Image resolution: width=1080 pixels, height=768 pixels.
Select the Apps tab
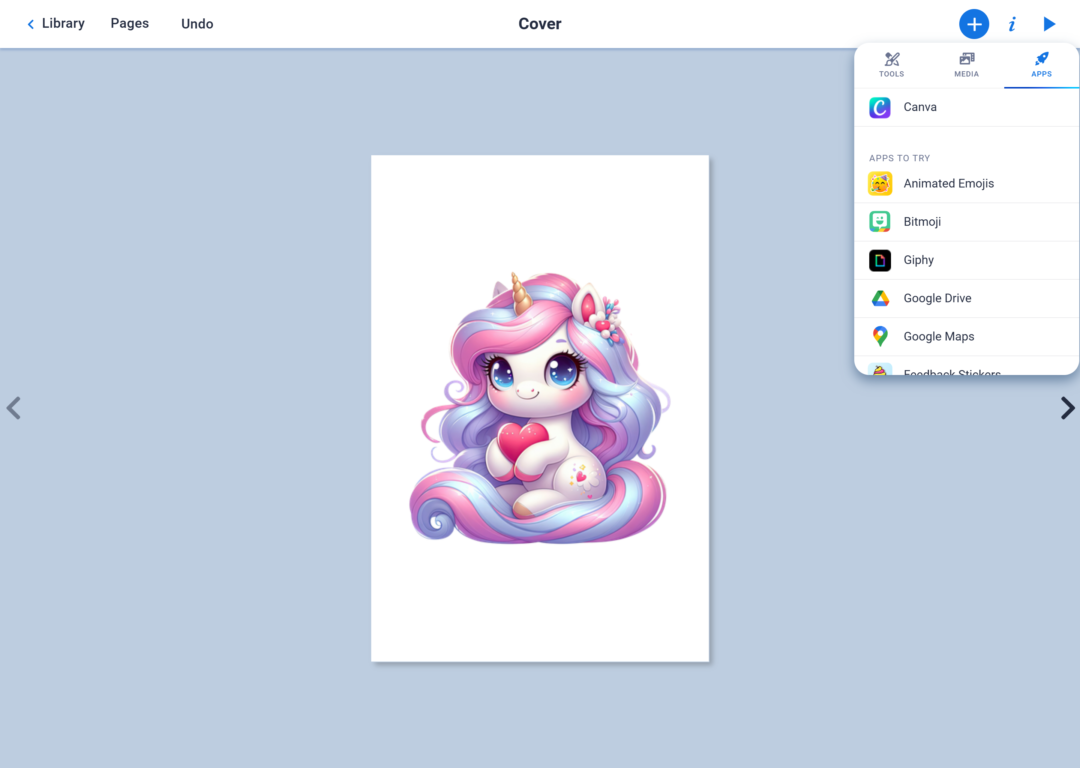[x=1041, y=65]
